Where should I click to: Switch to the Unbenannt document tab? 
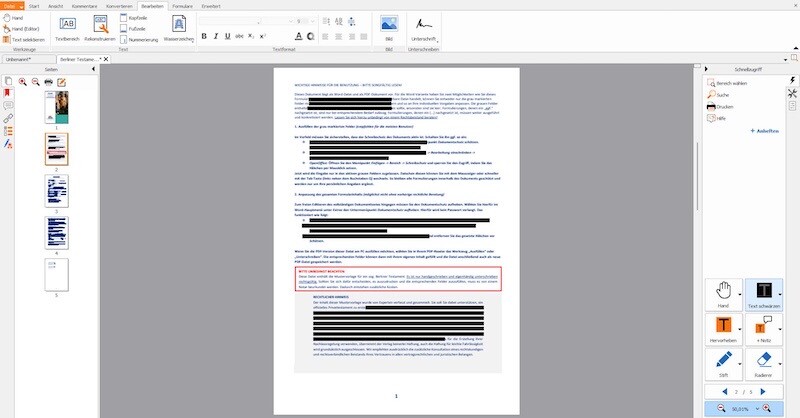28,59
